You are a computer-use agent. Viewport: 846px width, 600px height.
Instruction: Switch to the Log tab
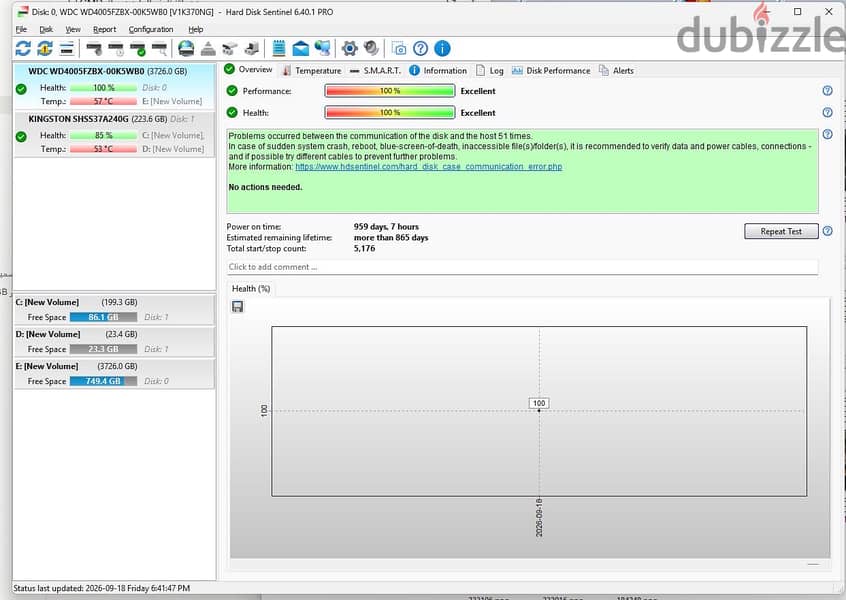click(x=490, y=70)
